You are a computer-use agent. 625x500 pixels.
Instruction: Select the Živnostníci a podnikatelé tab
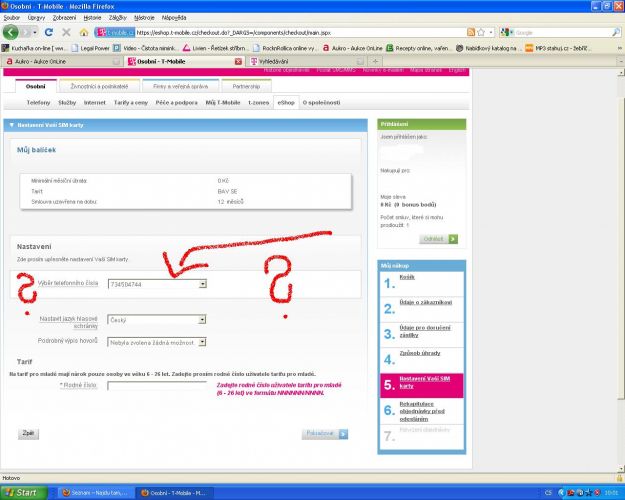pos(99,87)
